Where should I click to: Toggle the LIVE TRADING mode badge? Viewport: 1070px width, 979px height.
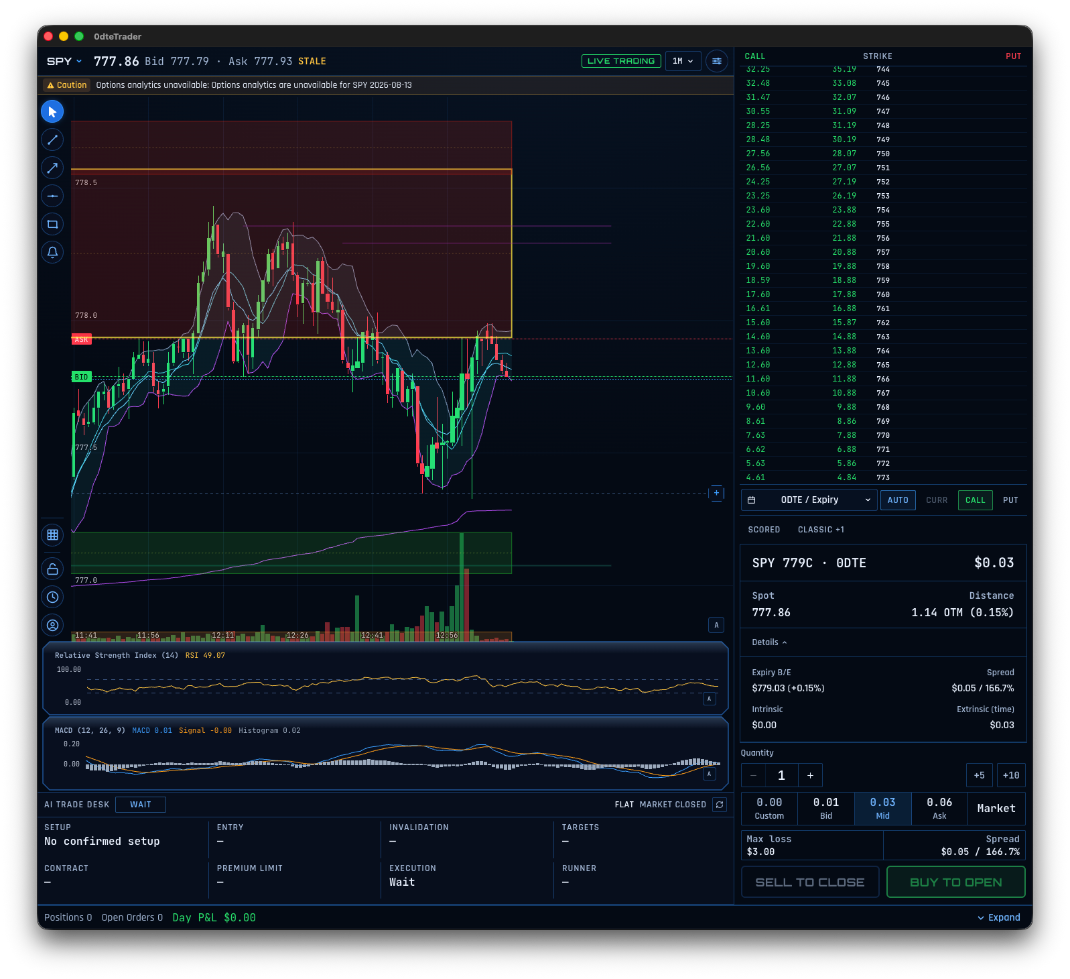tap(621, 61)
